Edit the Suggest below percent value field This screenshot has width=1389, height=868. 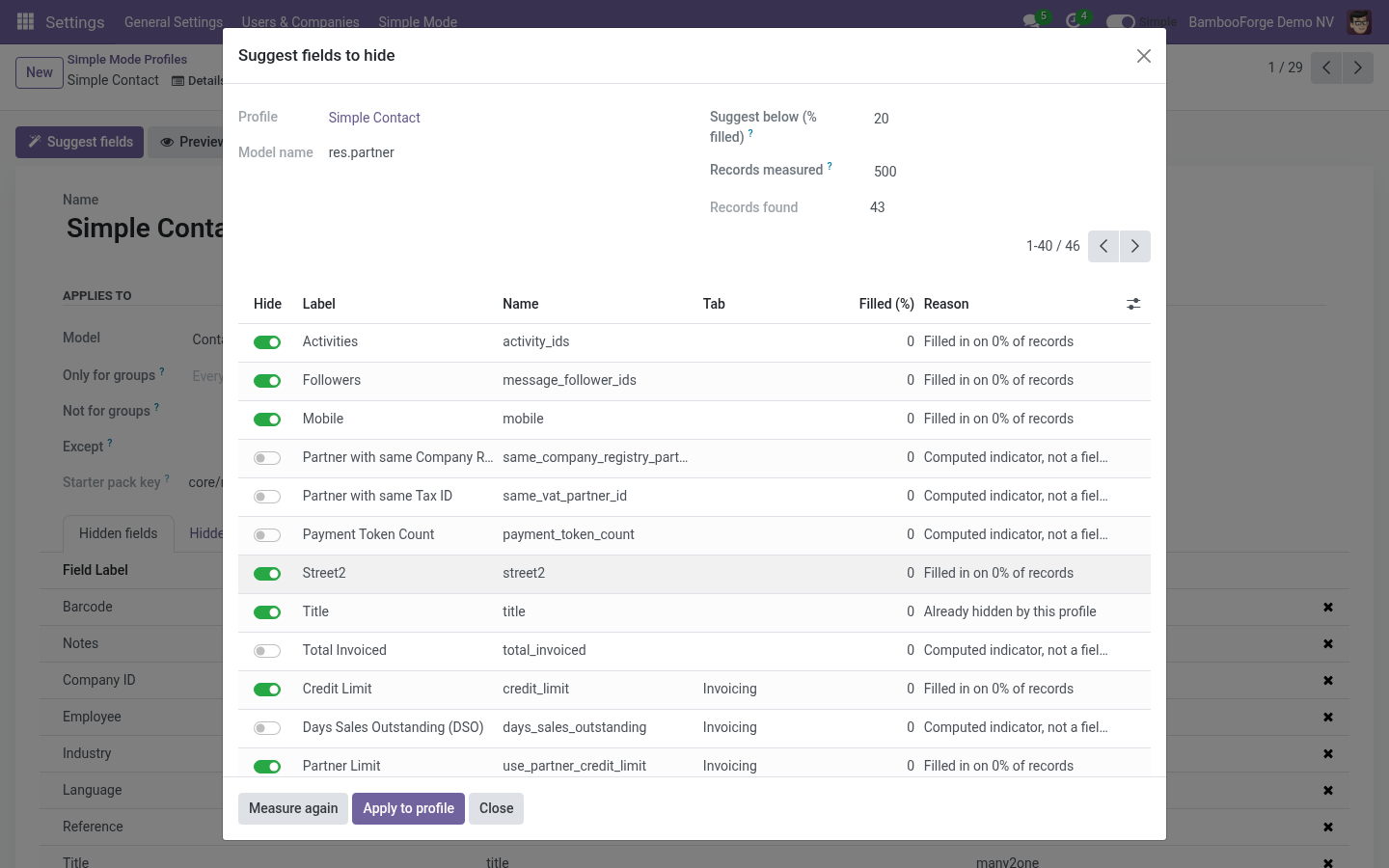[x=1008, y=119]
